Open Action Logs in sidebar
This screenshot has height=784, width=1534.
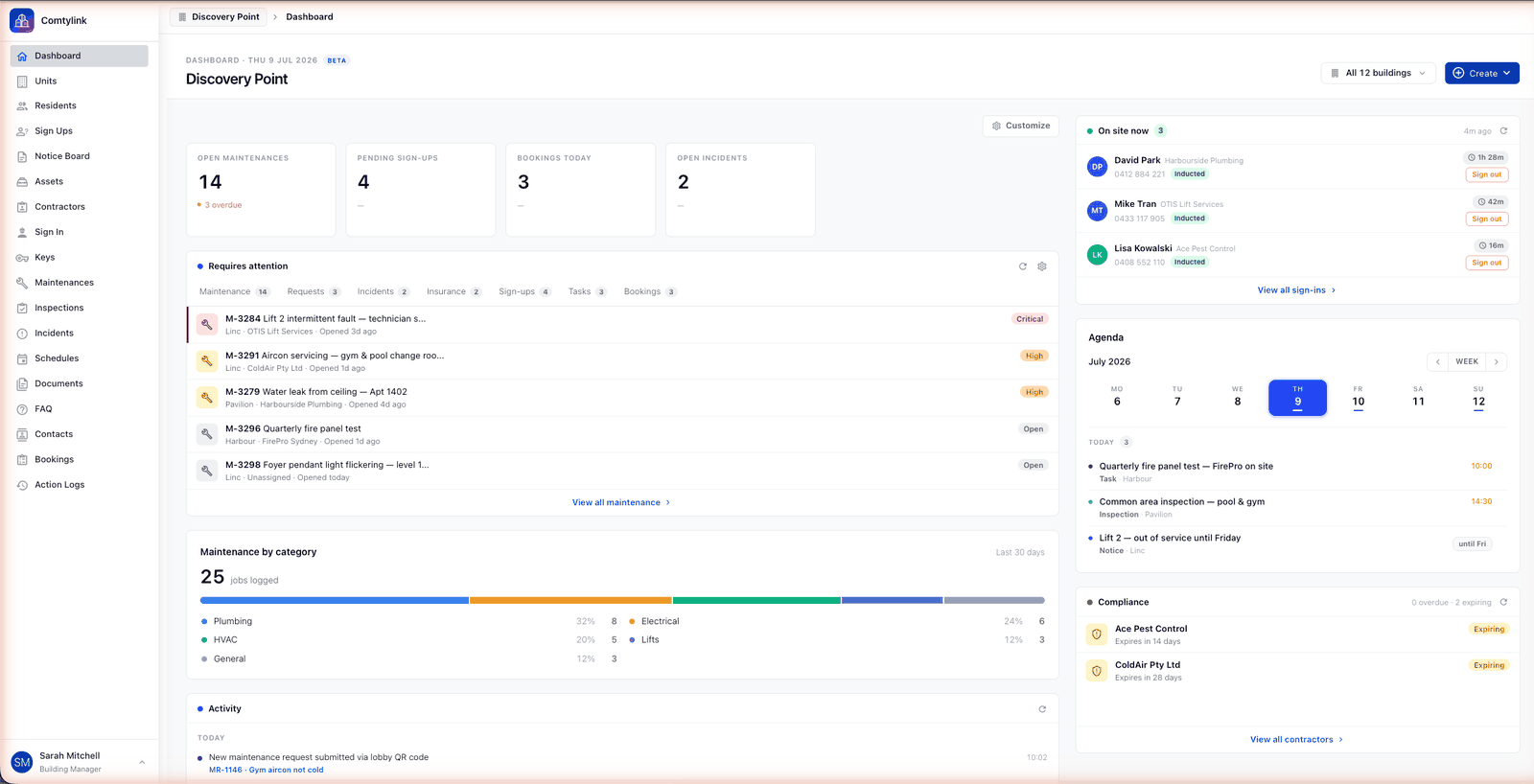[79, 485]
